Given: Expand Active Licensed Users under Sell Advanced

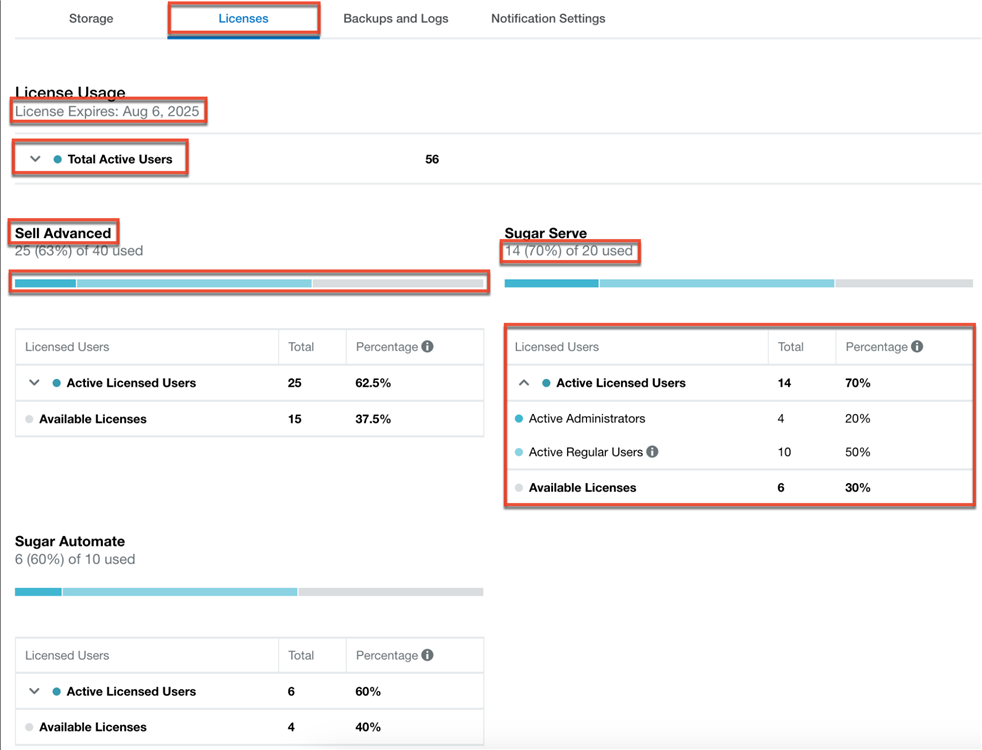Looking at the screenshot, I should [35, 383].
